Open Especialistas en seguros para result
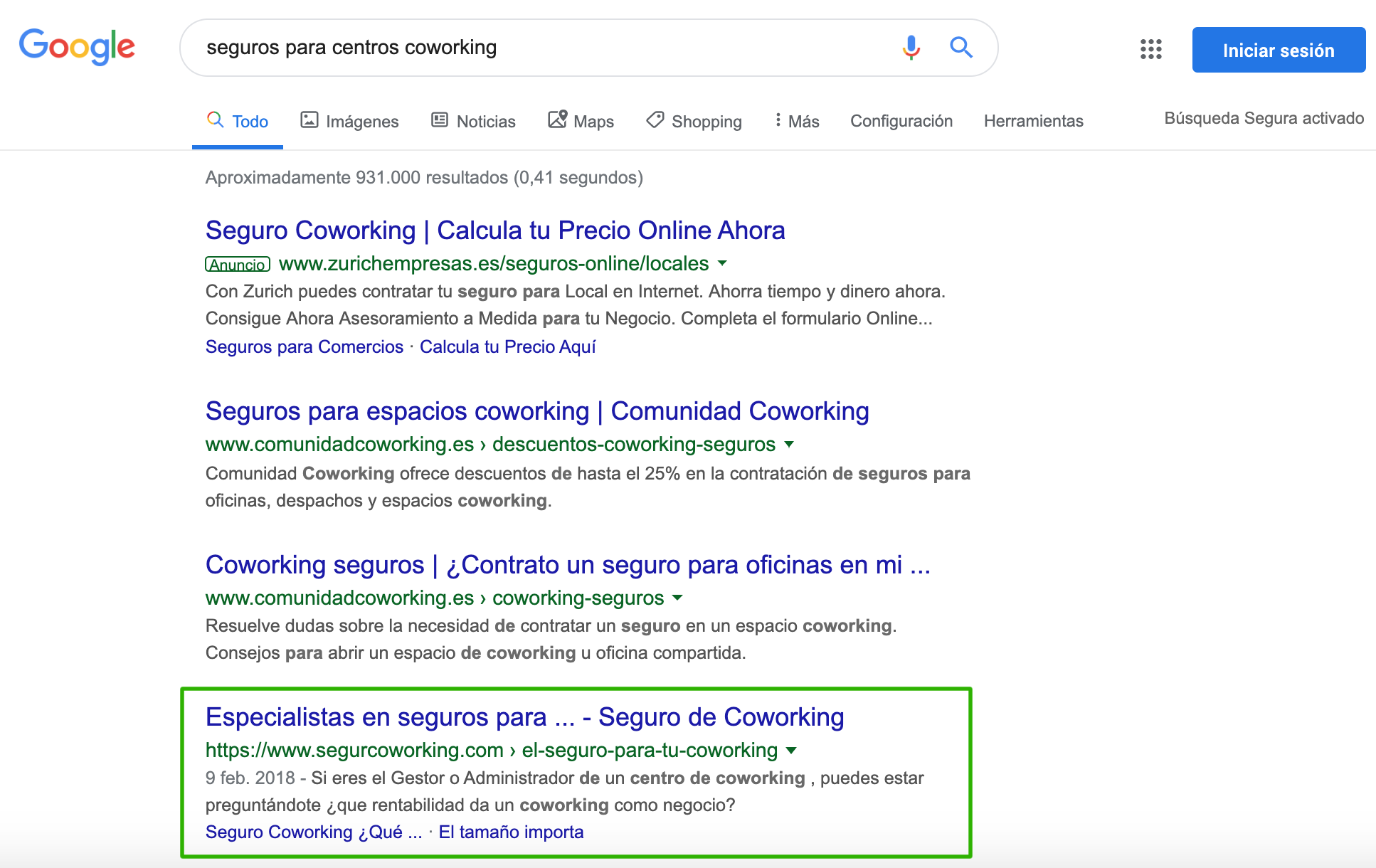This screenshot has height=868, width=1376. click(525, 717)
